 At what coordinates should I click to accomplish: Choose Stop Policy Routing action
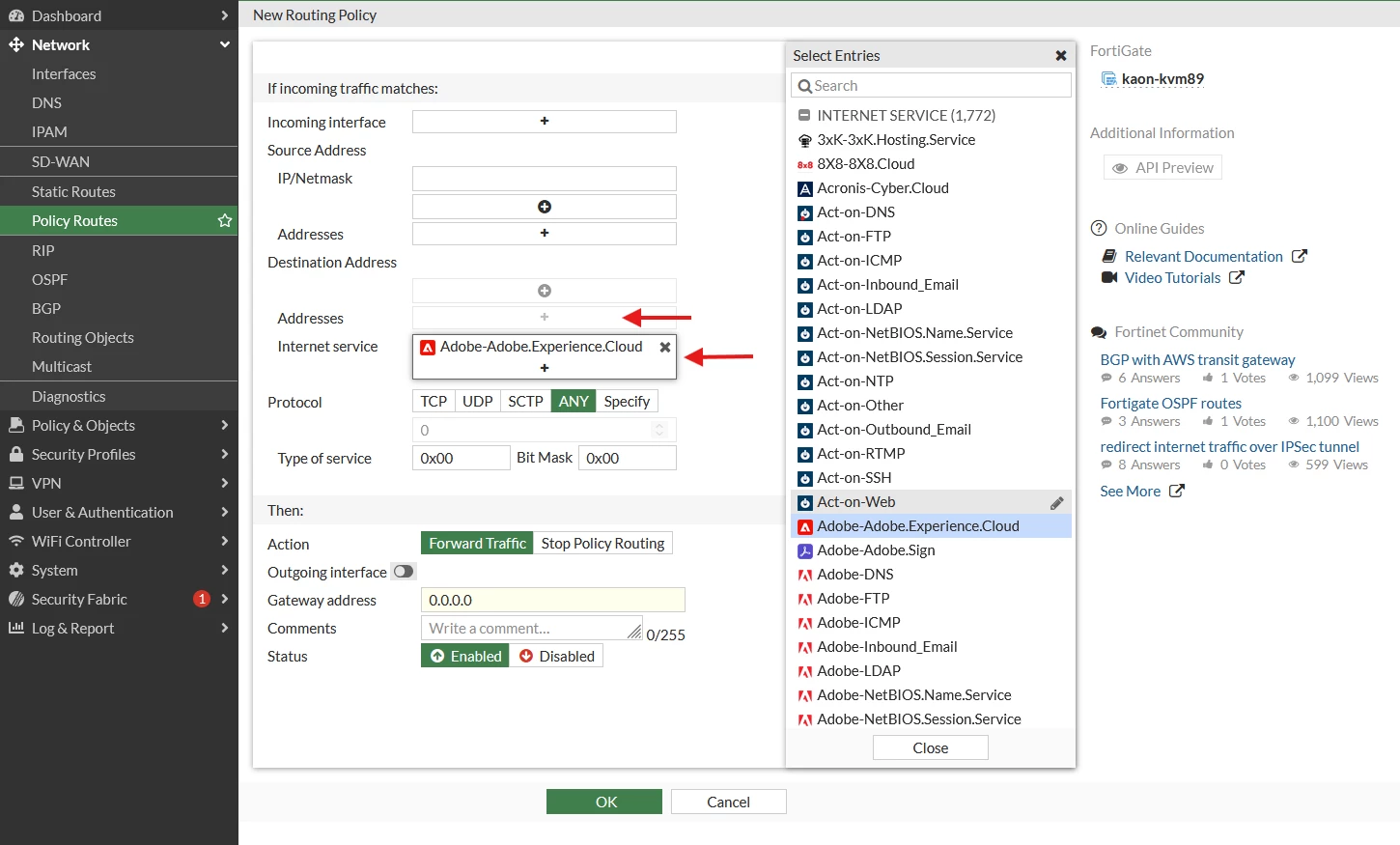point(602,544)
